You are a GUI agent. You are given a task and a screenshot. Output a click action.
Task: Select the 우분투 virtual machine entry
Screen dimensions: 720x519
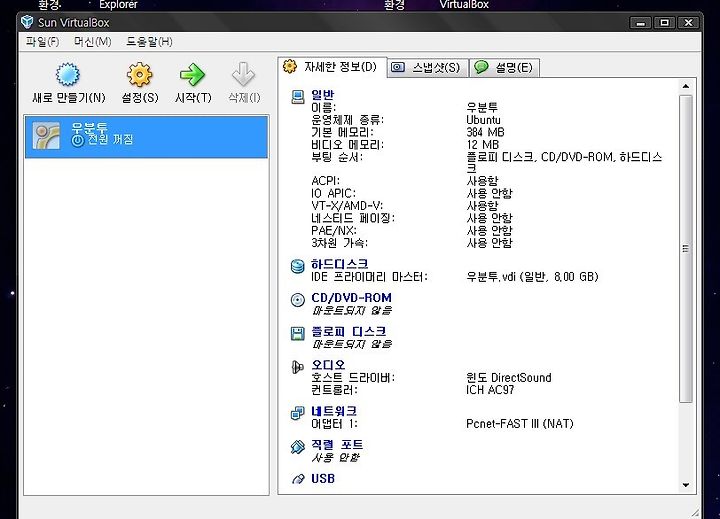click(146, 136)
